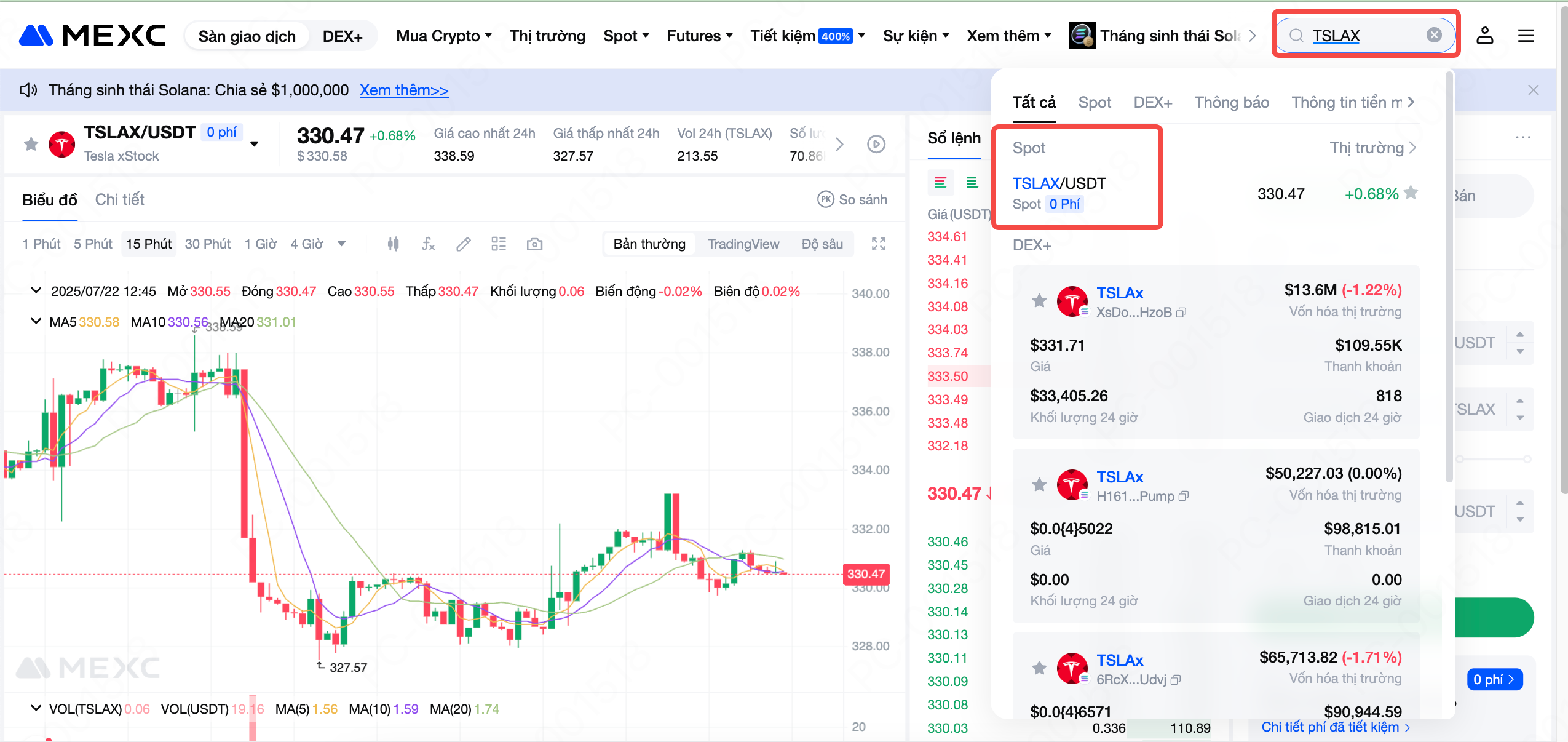
Task: Copy the H161...Pump contract address
Action: (1183, 496)
